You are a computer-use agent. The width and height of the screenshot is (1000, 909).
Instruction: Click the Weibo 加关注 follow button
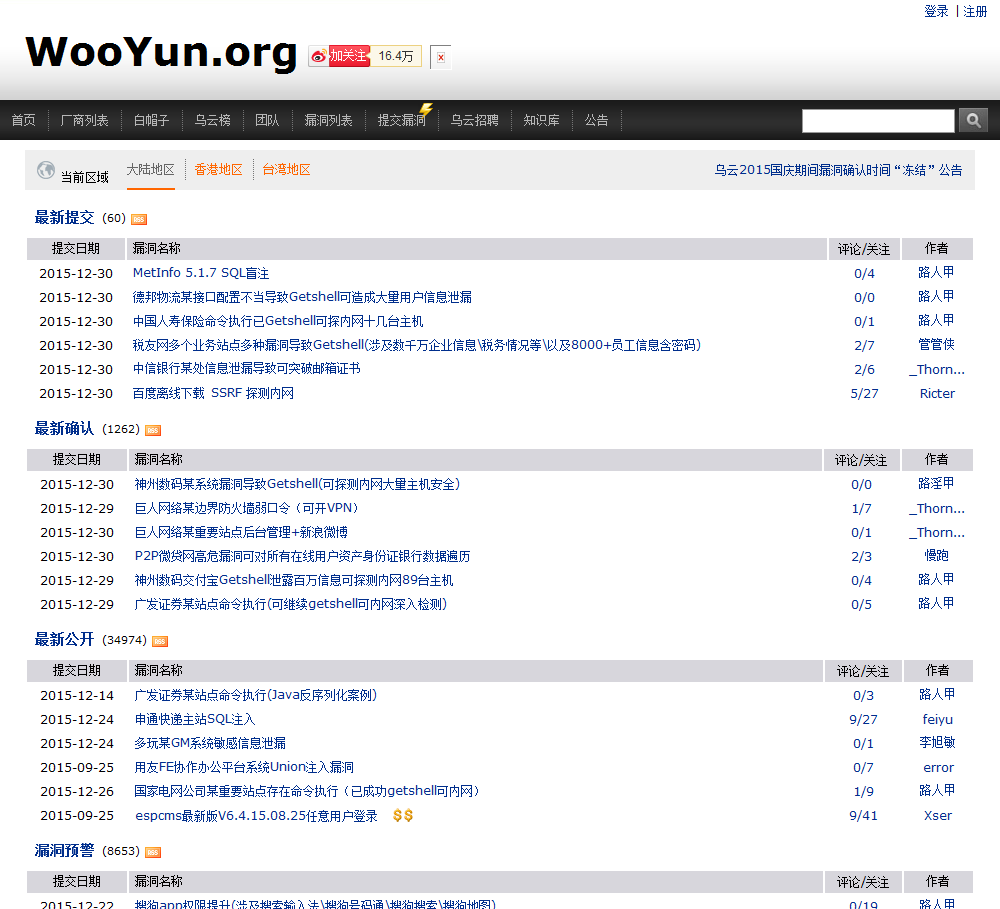click(340, 56)
